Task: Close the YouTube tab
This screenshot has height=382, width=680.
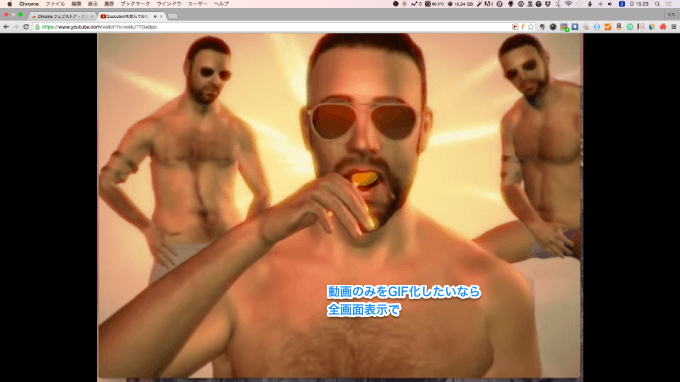Action: (x=161, y=16)
